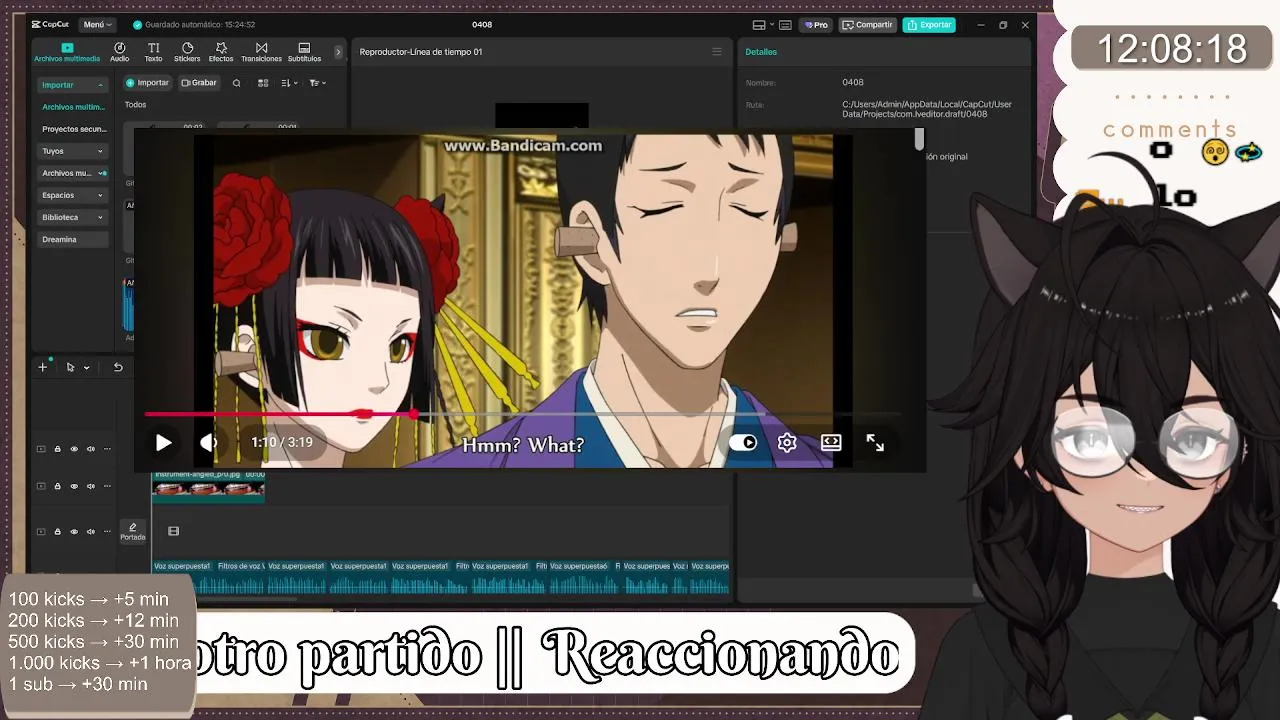Open the Texto tab
The height and width of the screenshot is (720, 1280).
tap(153, 53)
